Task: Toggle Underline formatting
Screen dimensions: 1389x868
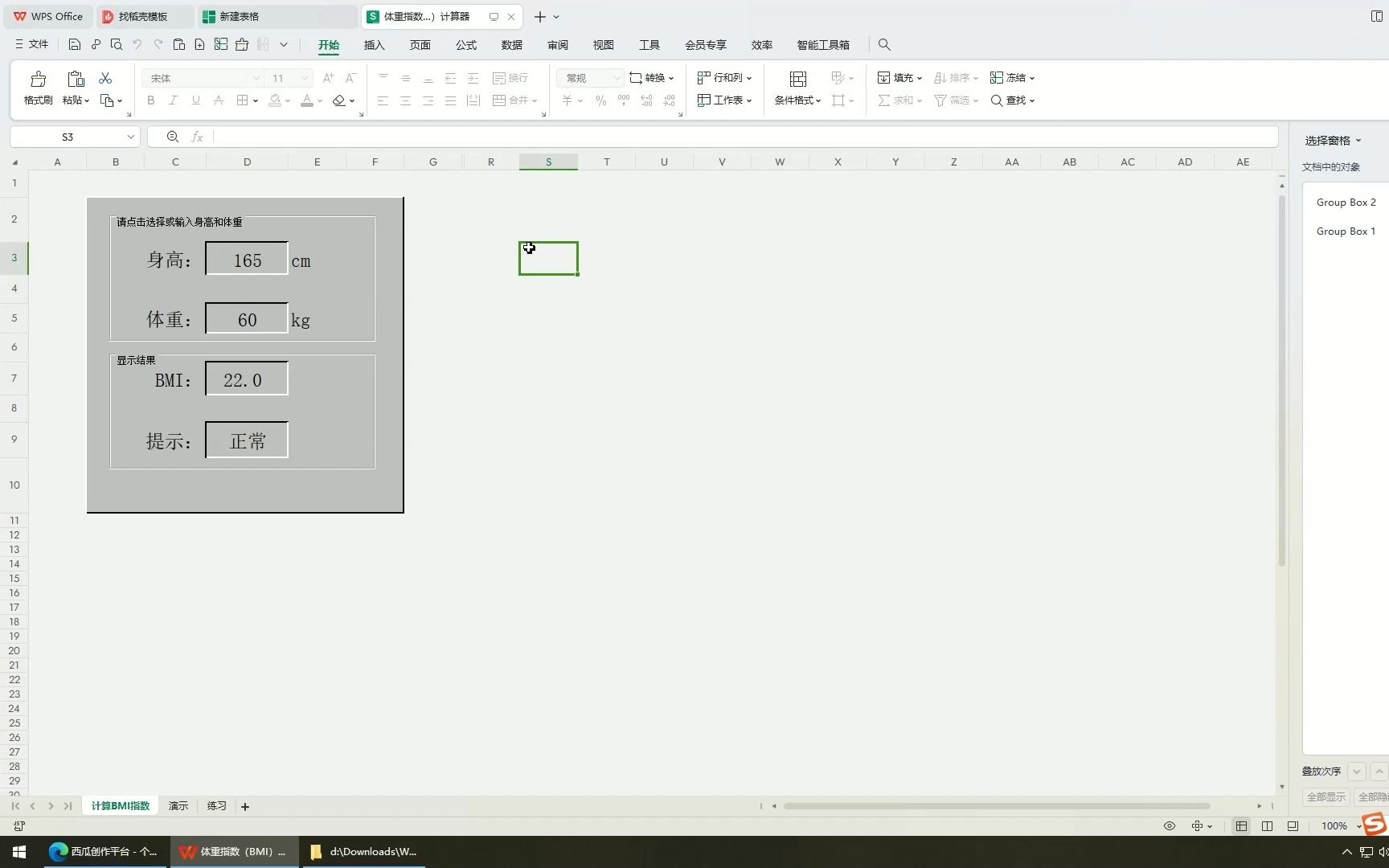Action: (195, 100)
